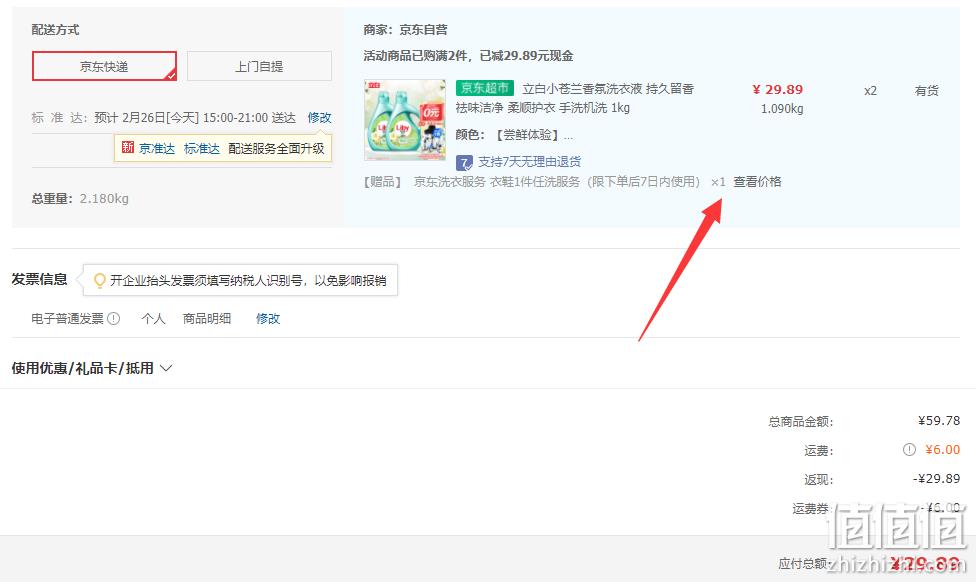Open 支持7天无理由退货 link
This screenshot has width=976, height=582.
(530, 162)
